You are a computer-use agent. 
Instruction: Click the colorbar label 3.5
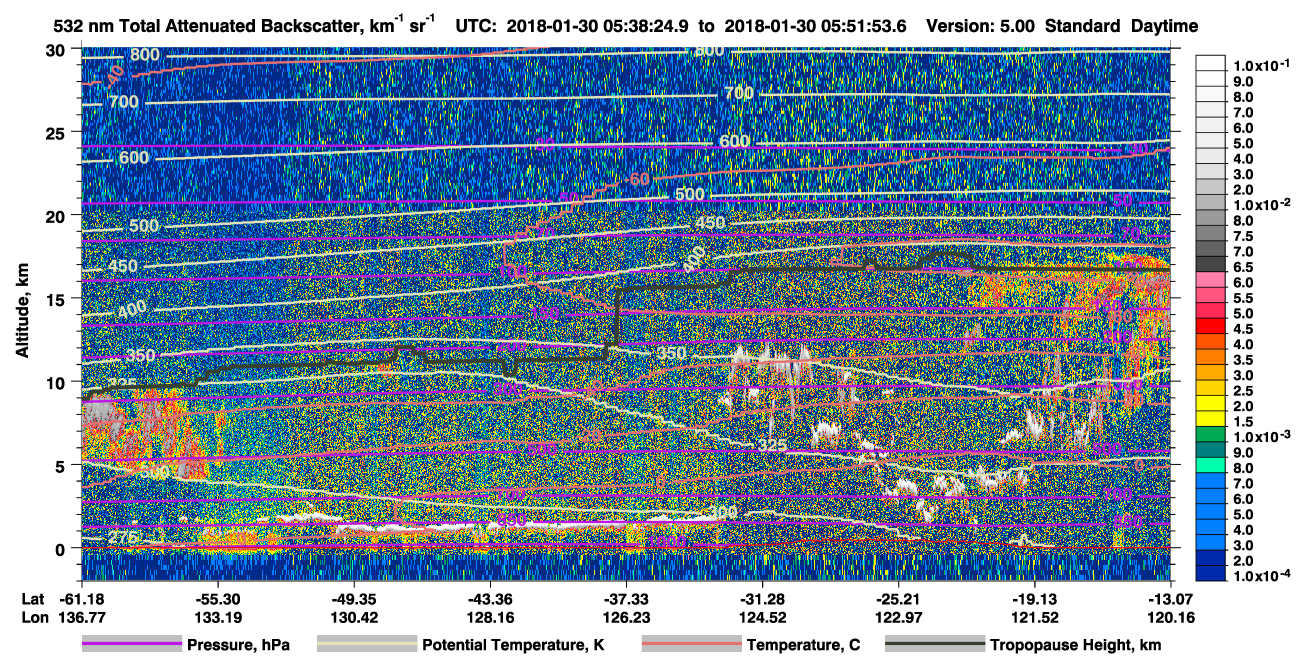click(1242, 360)
